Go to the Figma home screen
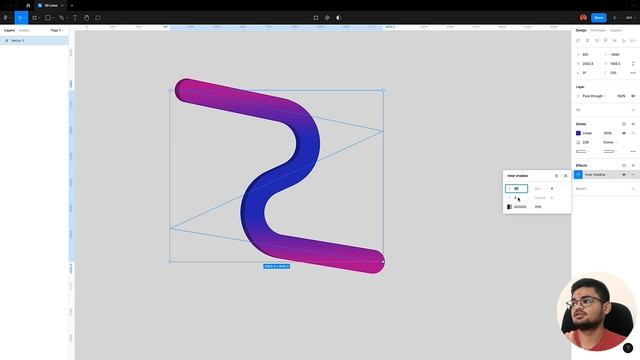Viewport: 640px width, 360px height. [28, 6]
